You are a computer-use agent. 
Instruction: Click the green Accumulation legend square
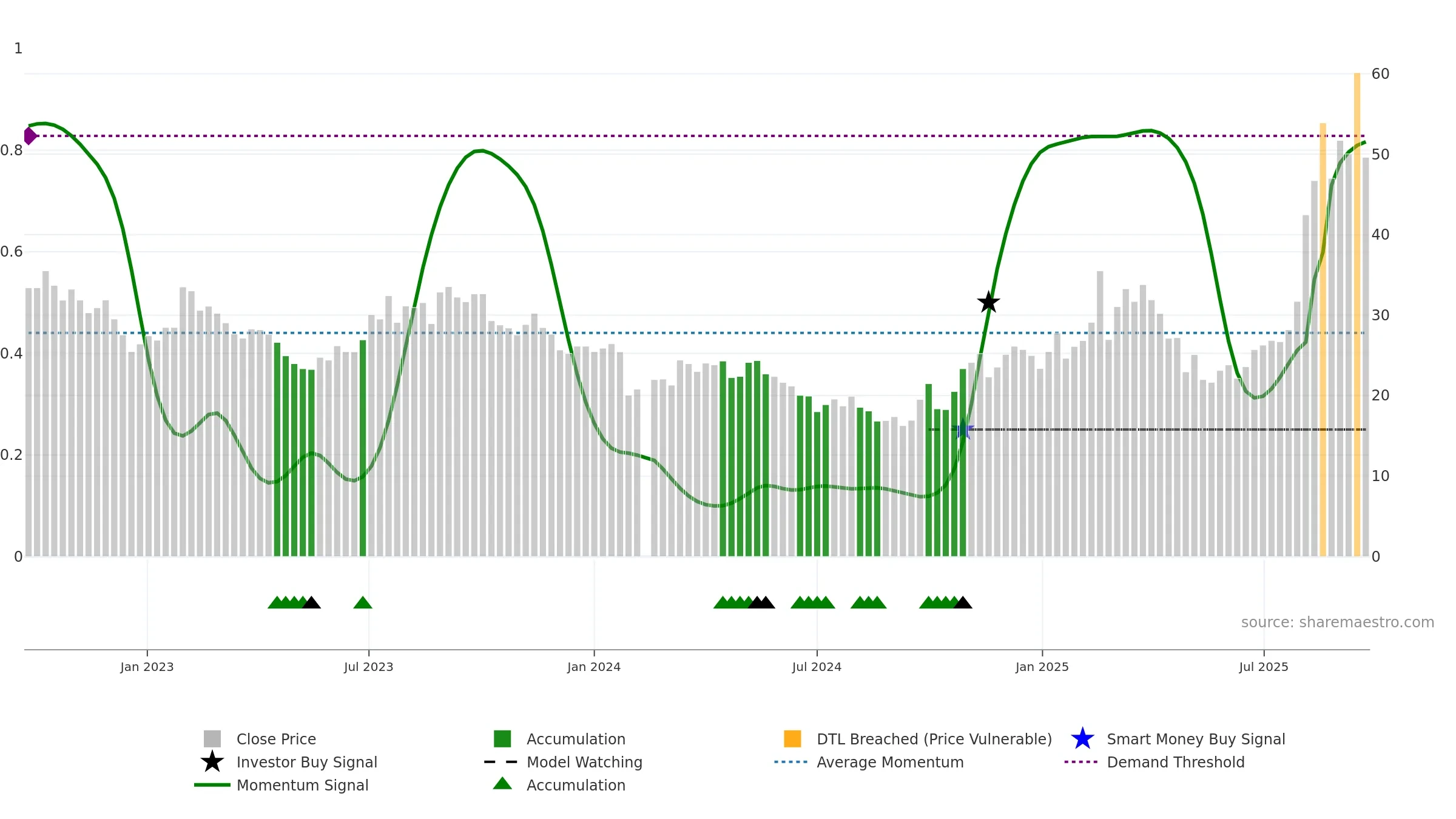pyautogui.click(x=502, y=739)
